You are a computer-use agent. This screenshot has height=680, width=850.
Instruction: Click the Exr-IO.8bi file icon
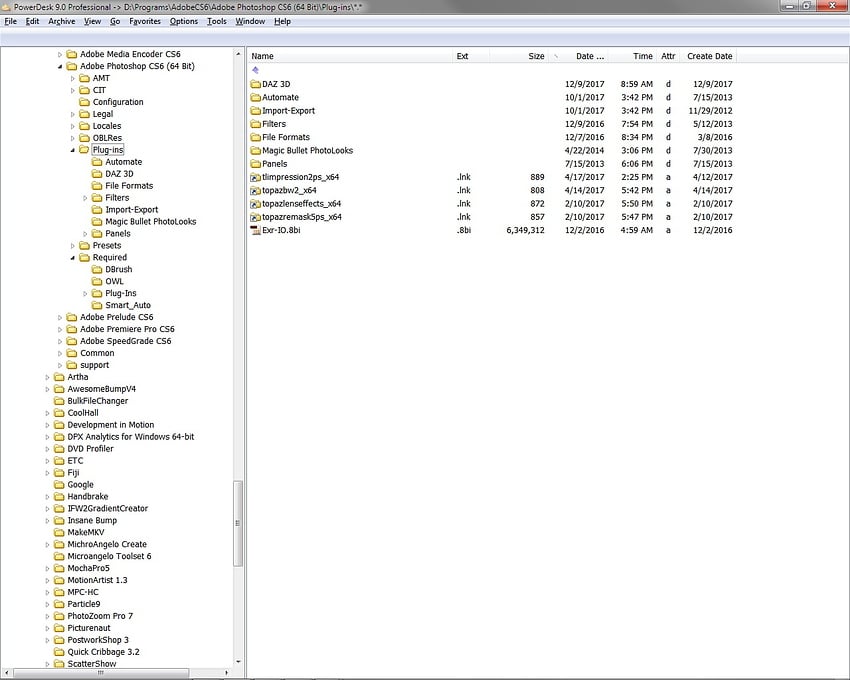(255, 230)
